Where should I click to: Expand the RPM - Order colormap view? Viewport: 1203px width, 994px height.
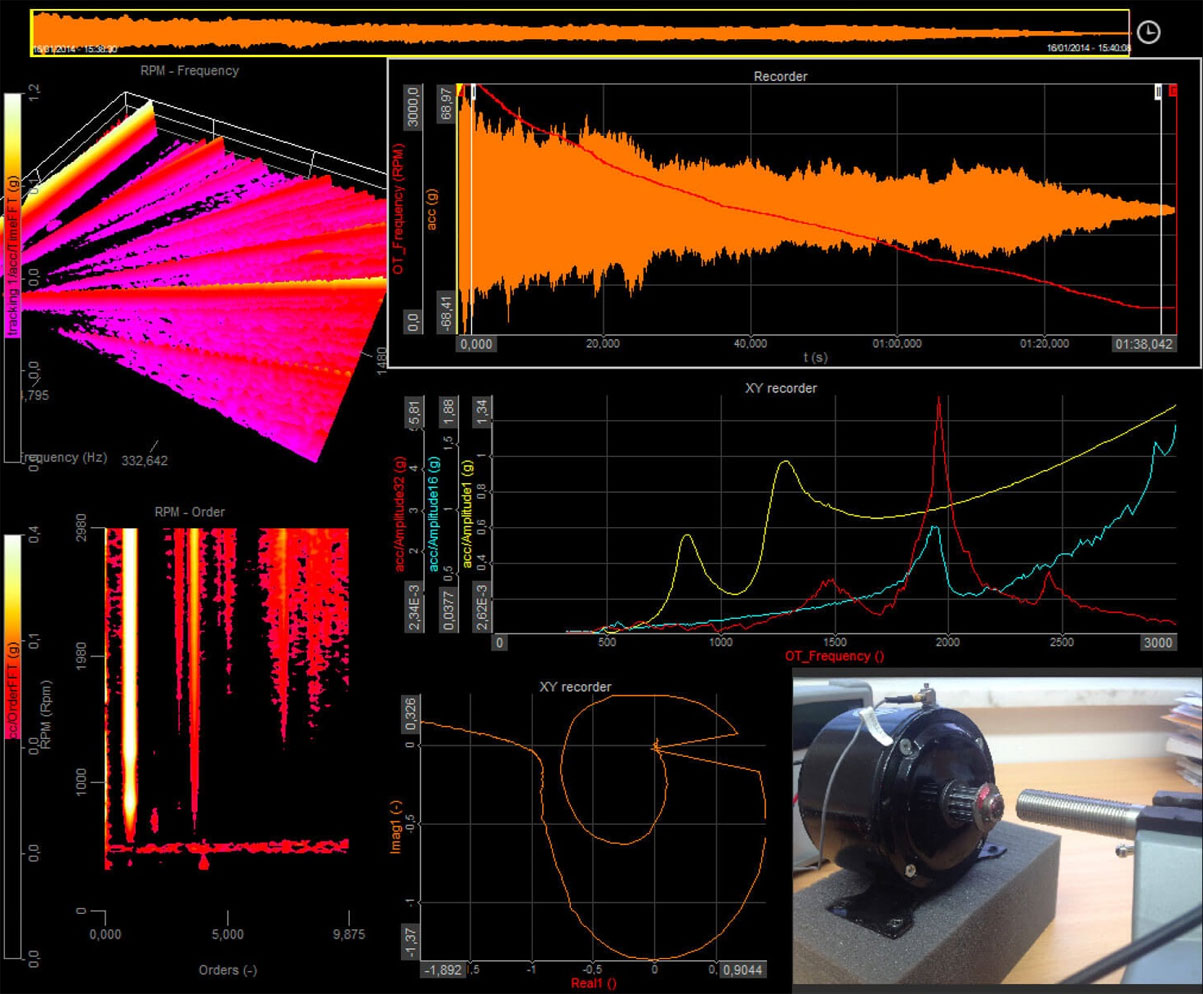point(188,511)
